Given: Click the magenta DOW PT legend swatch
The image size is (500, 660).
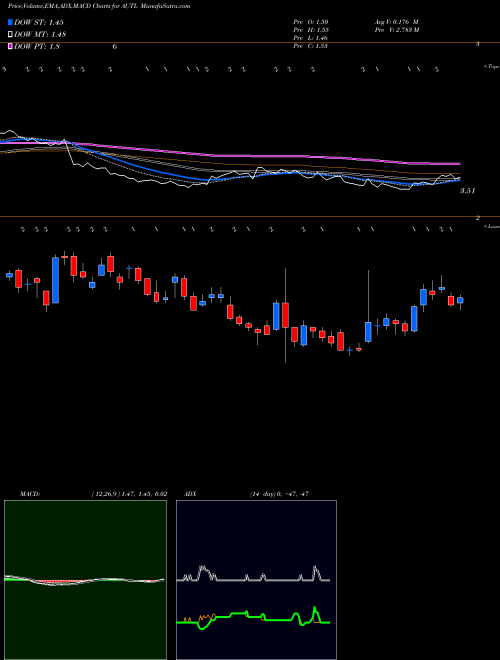Looking at the screenshot, I should point(10,46).
